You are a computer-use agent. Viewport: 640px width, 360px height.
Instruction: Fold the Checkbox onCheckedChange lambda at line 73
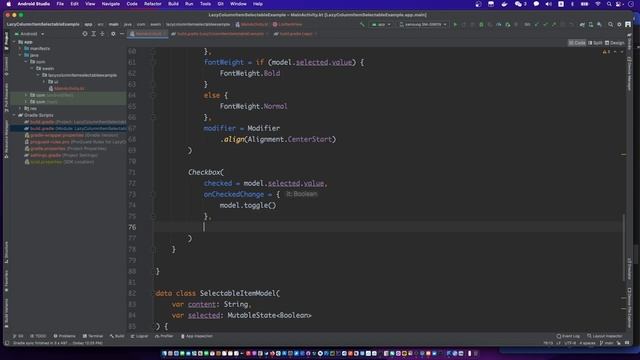[154, 194]
